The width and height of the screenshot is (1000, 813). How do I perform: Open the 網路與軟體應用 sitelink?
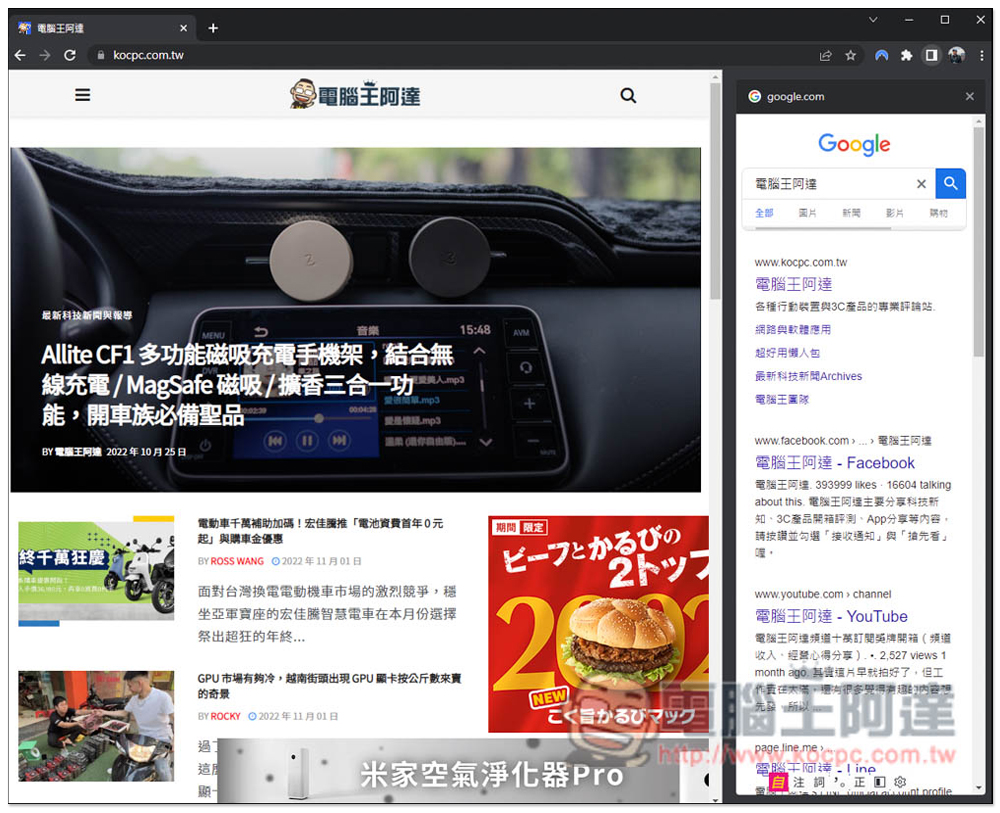(793, 330)
